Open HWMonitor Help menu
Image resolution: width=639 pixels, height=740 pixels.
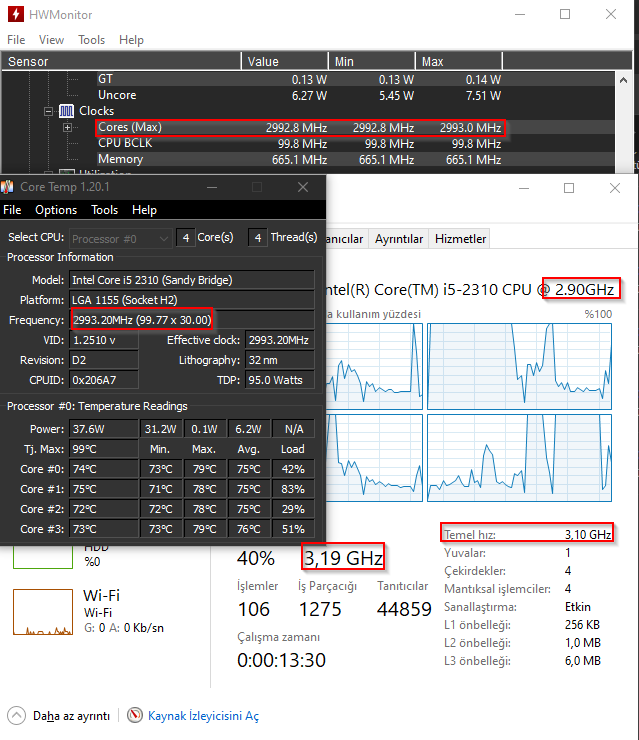(x=131, y=40)
